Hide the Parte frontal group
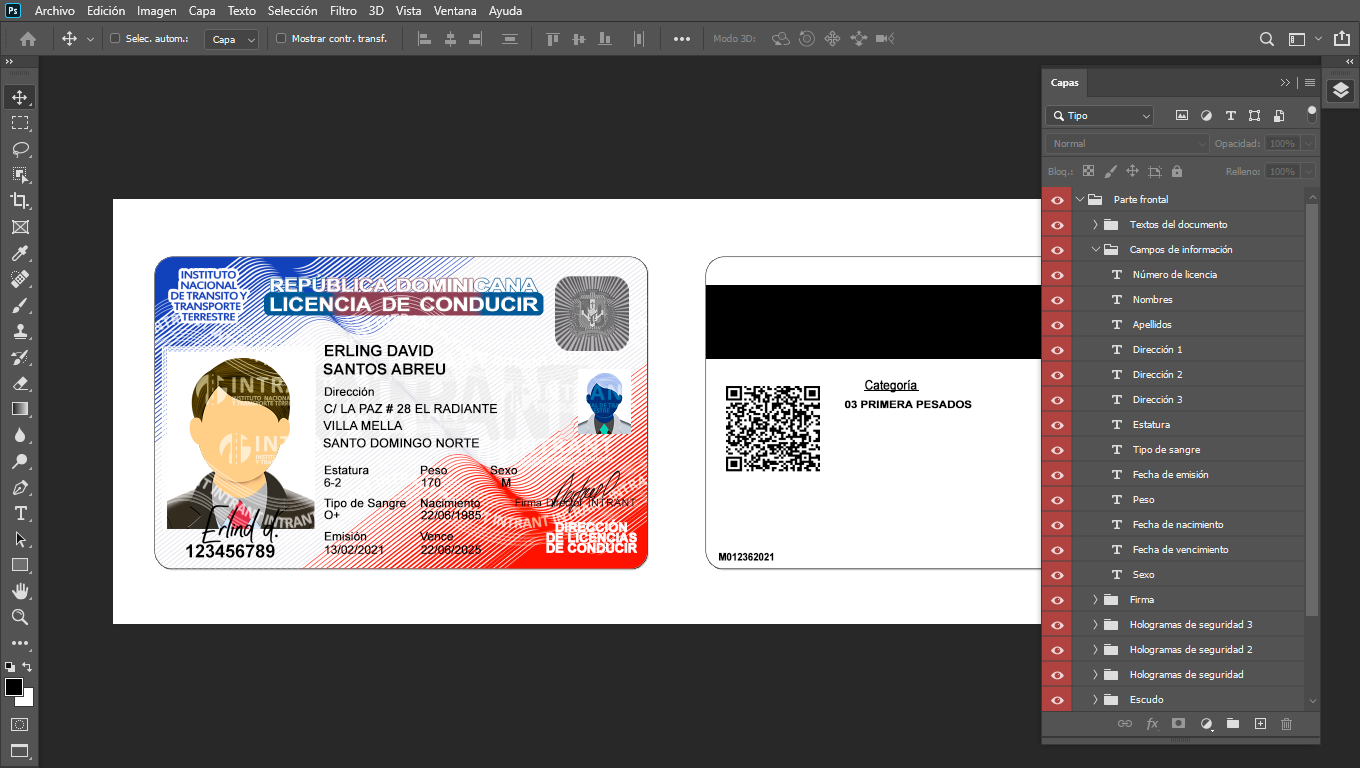1360x768 pixels. click(x=1057, y=200)
